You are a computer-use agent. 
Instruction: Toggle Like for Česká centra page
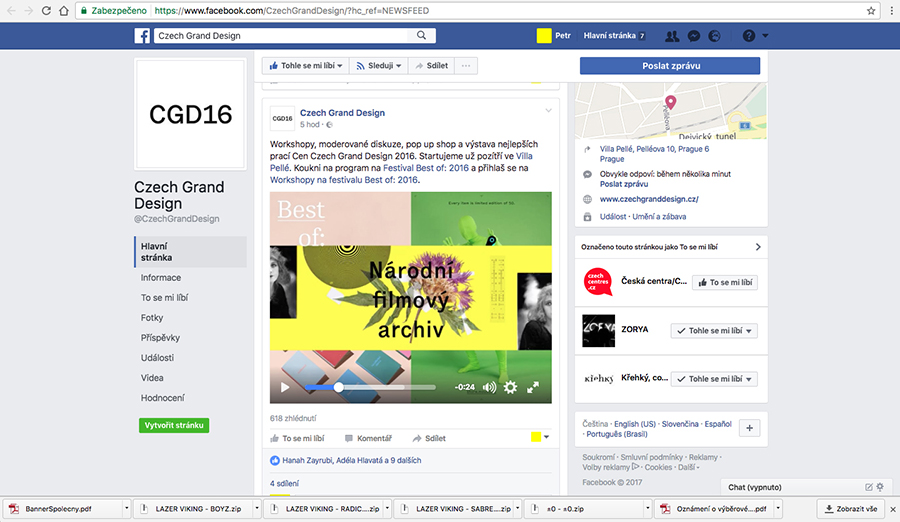(x=725, y=283)
